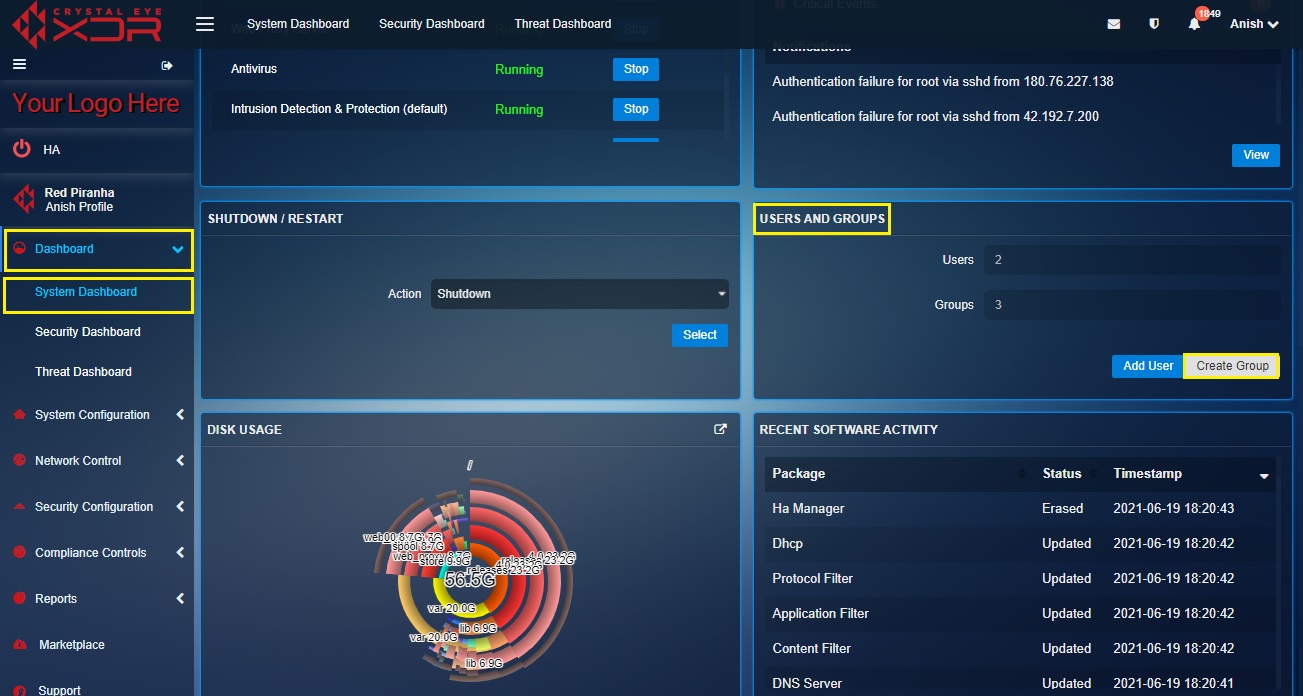
Task: Open the mail envelope icon
Action: point(1113,24)
